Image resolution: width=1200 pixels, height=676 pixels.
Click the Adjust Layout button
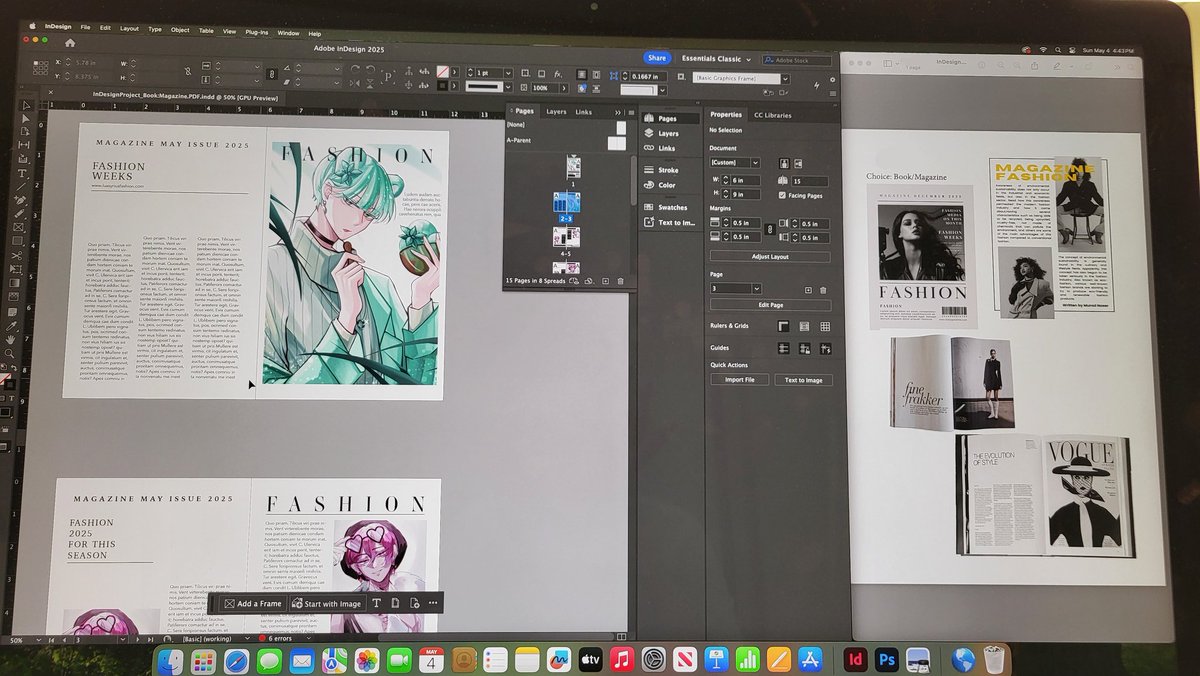[x=770, y=256]
